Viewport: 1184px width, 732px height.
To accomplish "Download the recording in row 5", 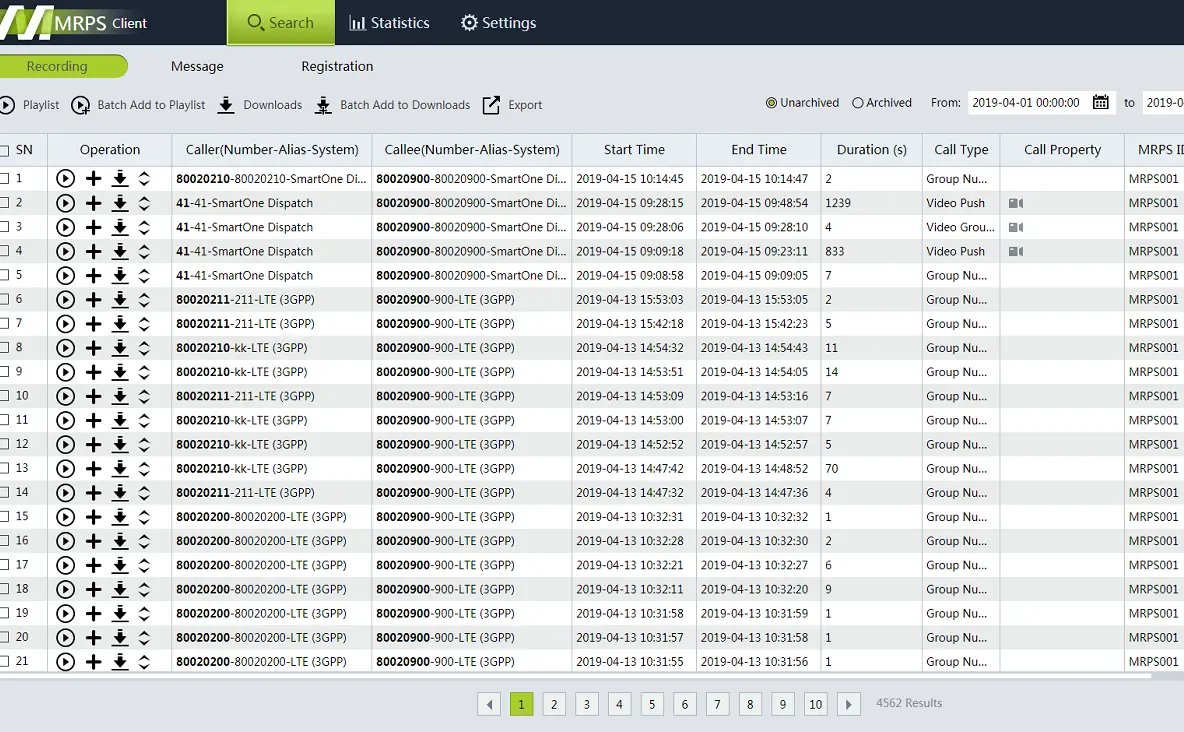I will [120, 275].
